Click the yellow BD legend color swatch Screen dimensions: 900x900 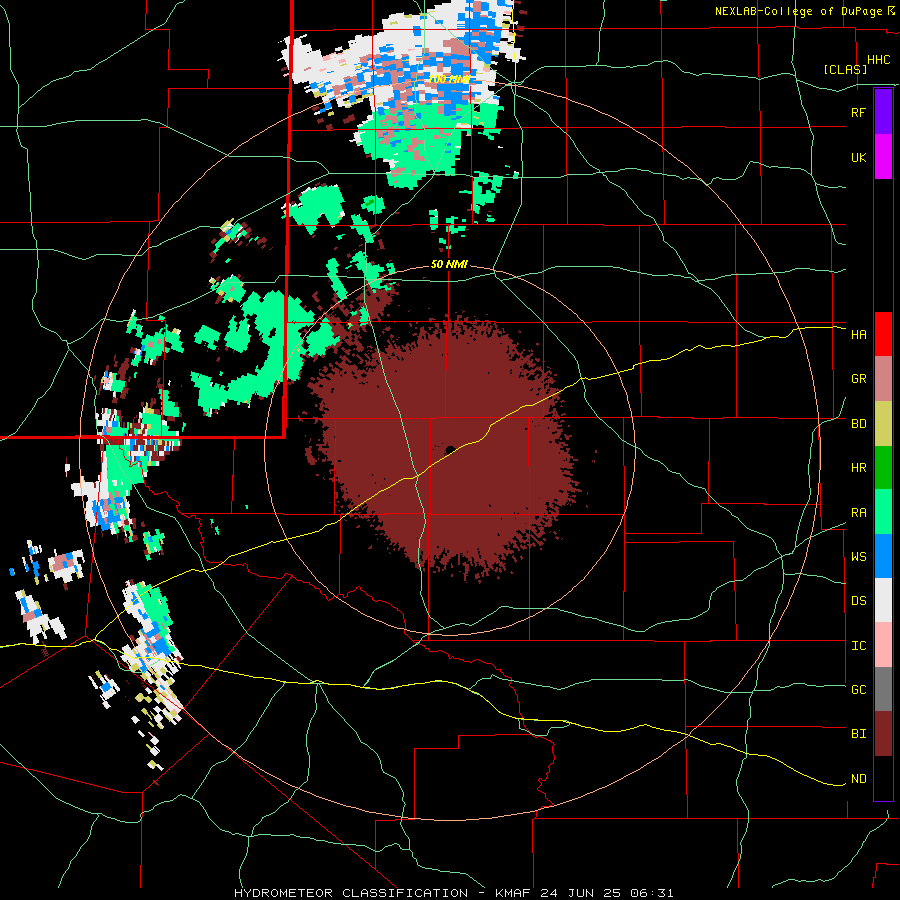pyautogui.click(x=883, y=424)
